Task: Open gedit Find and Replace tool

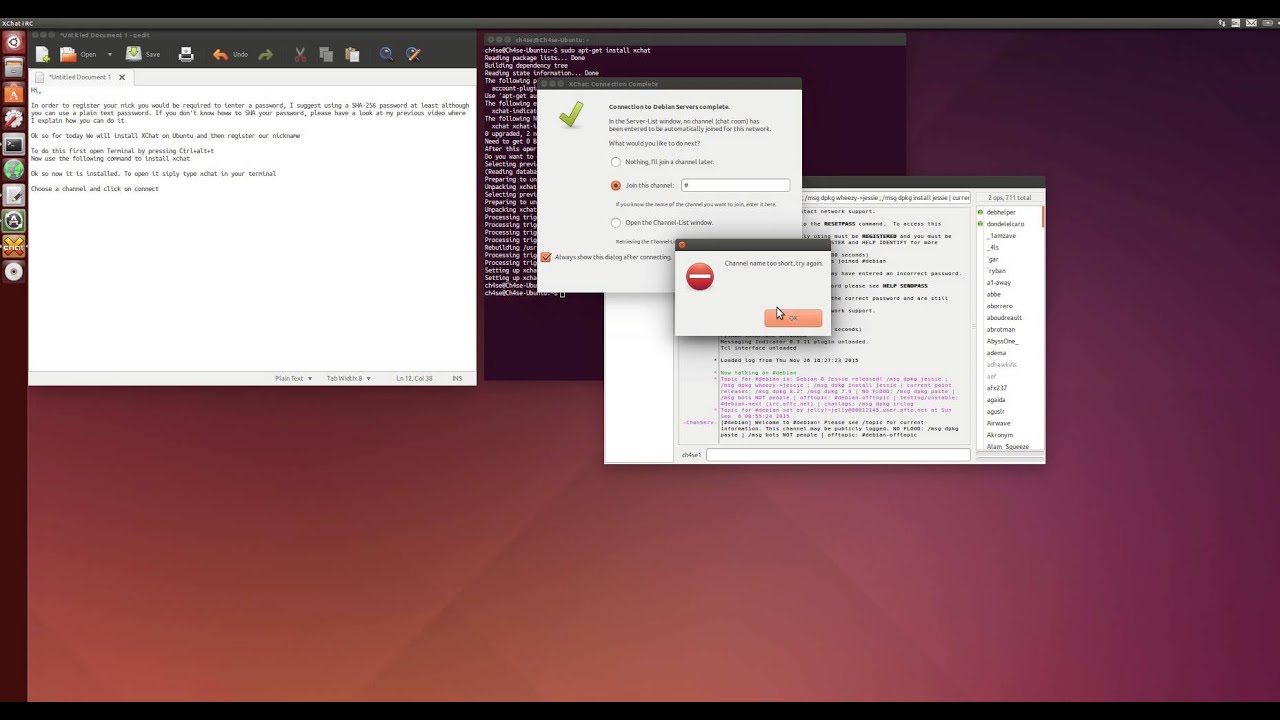Action: 413,54
